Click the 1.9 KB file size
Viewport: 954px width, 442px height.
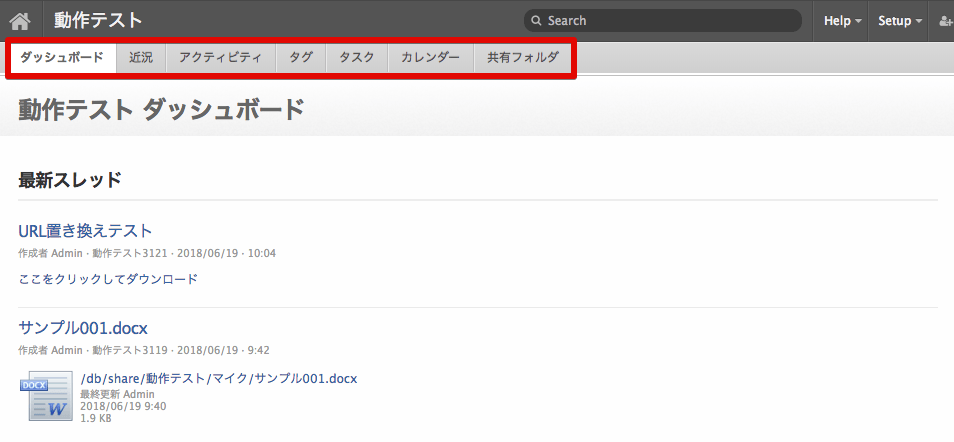pos(96,418)
